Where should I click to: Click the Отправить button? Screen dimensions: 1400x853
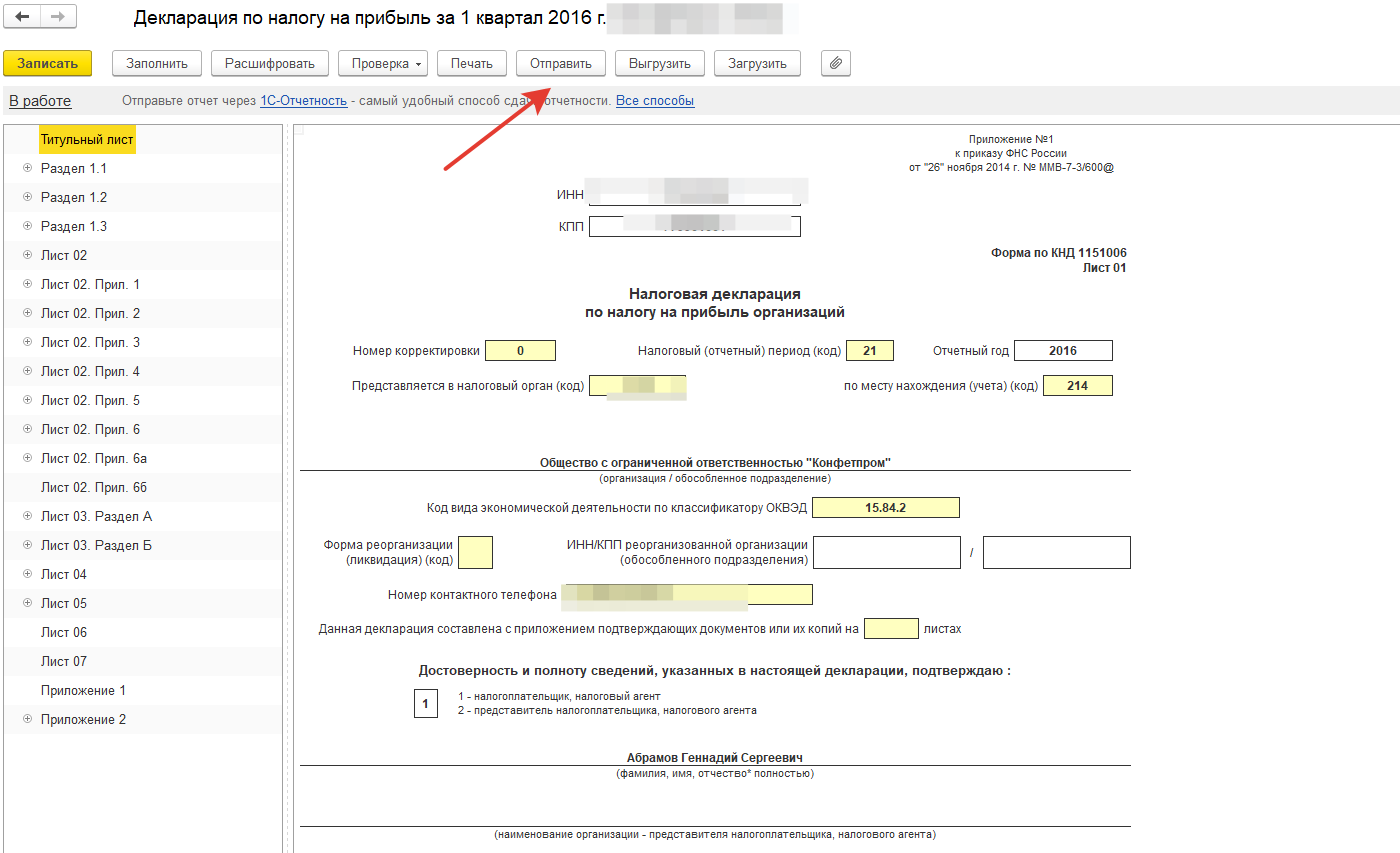point(560,63)
